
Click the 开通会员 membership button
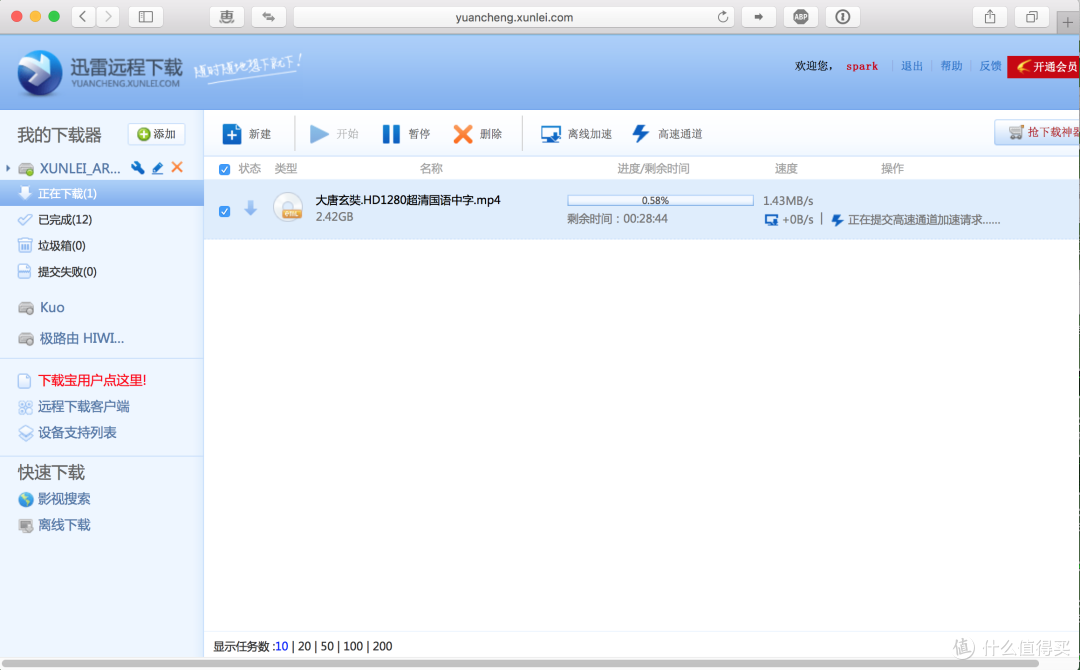(1043, 67)
